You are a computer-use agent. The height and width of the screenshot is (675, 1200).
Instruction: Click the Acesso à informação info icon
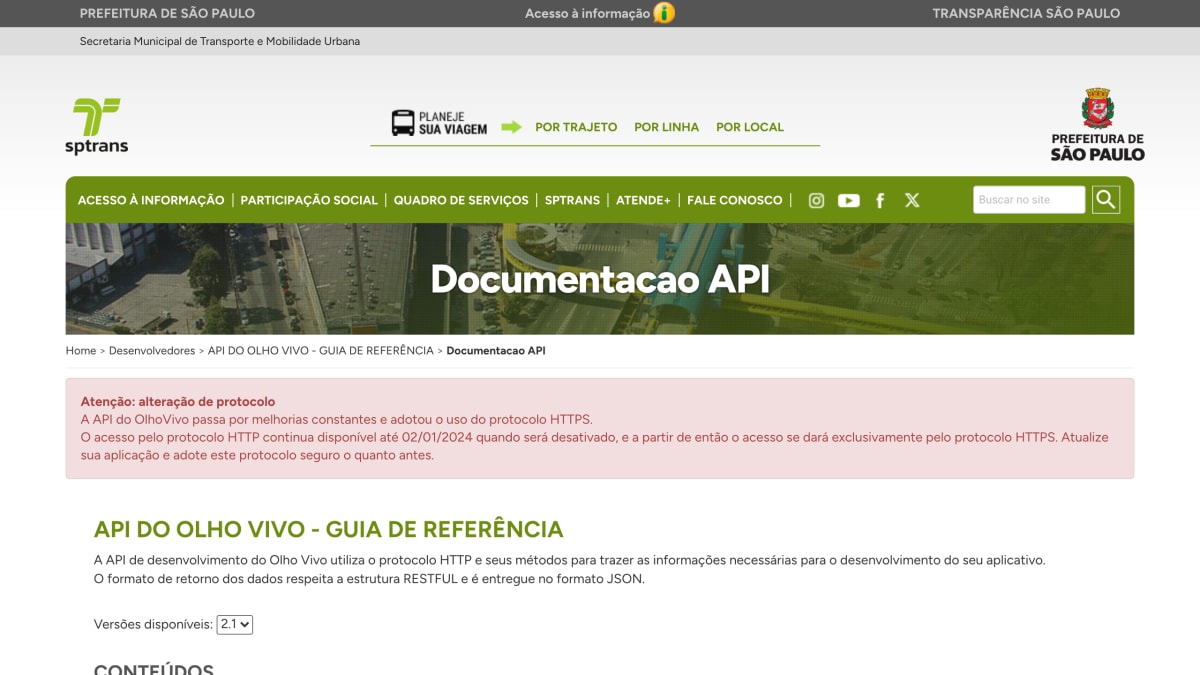[664, 13]
